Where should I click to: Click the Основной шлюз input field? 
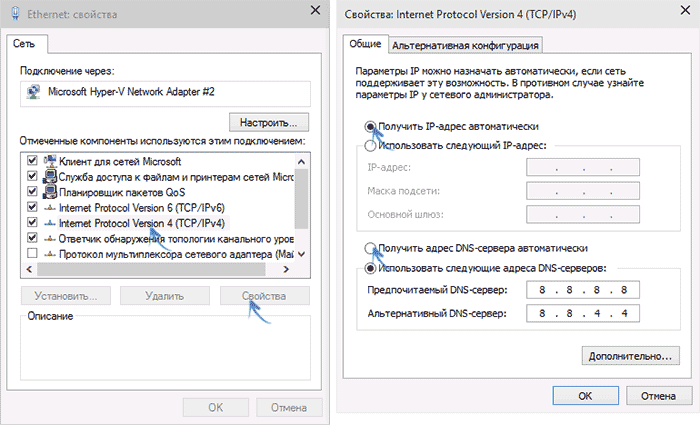(x=583, y=214)
